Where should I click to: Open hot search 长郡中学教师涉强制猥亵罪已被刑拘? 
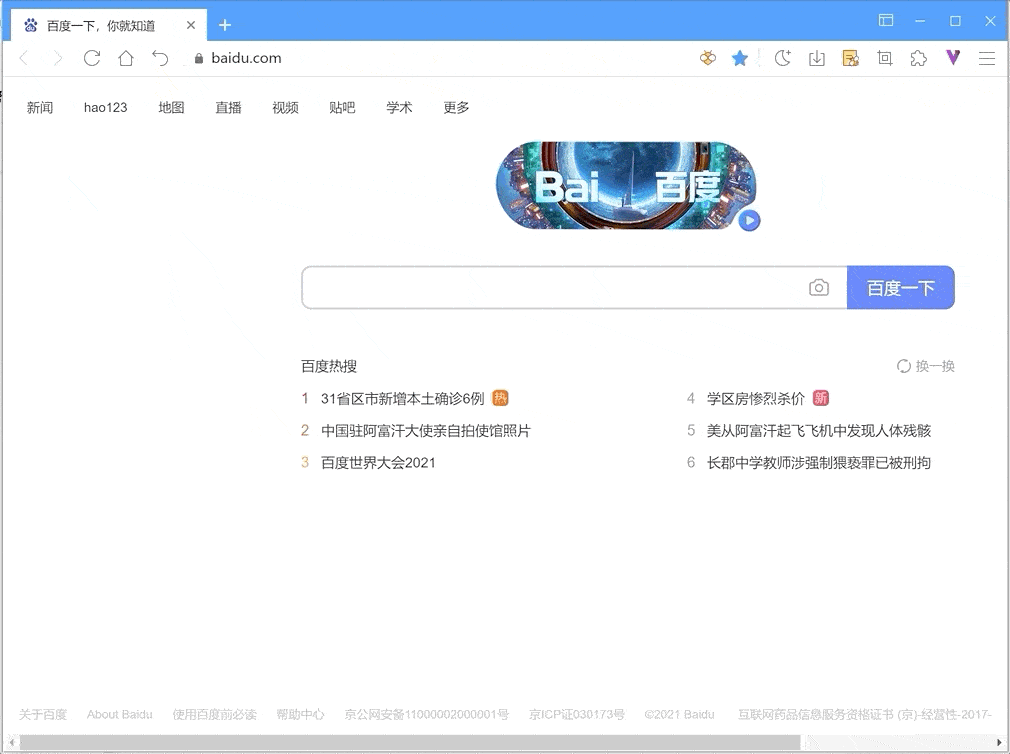pos(819,463)
